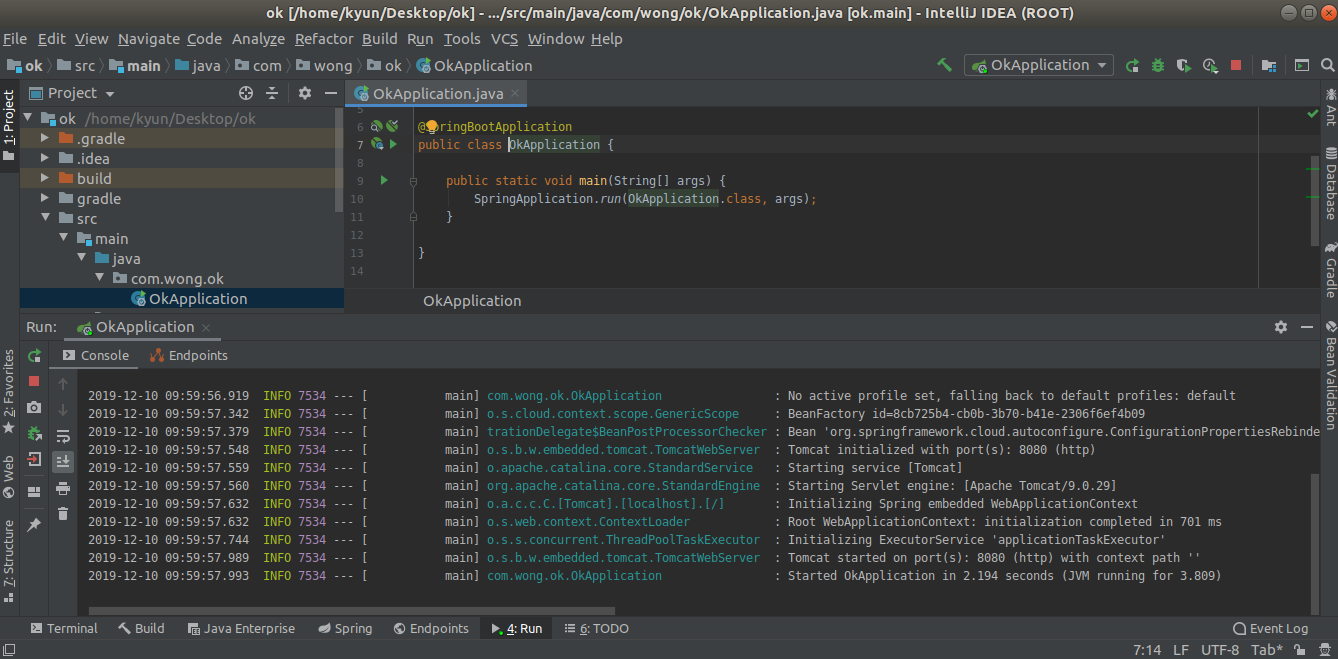The width and height of the screenshot is (1338, 659).
Task: Click the LF line separator widget
Action: 1180,650
